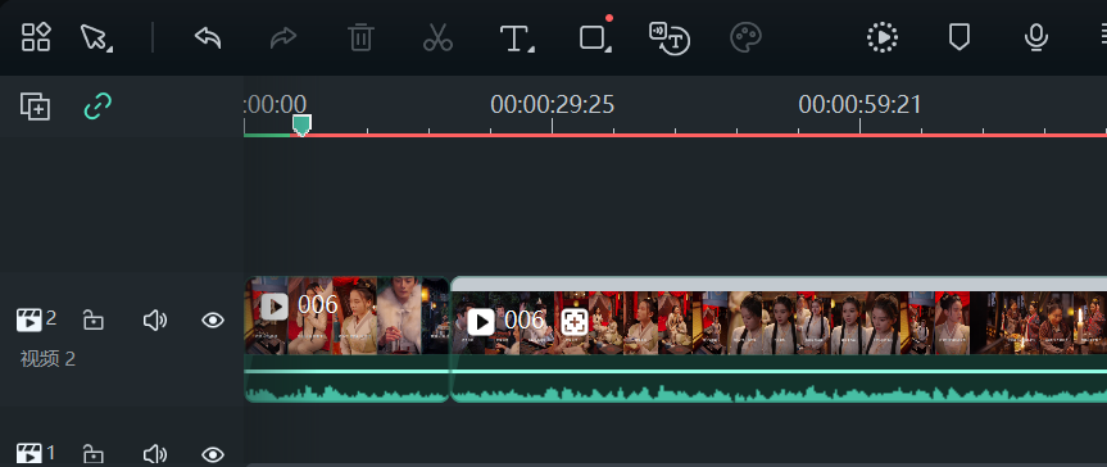The height and width of the screenshot is (467, 1107).
Task: Click the audio waveform of first 006 clip
Action: coord(347,393)
